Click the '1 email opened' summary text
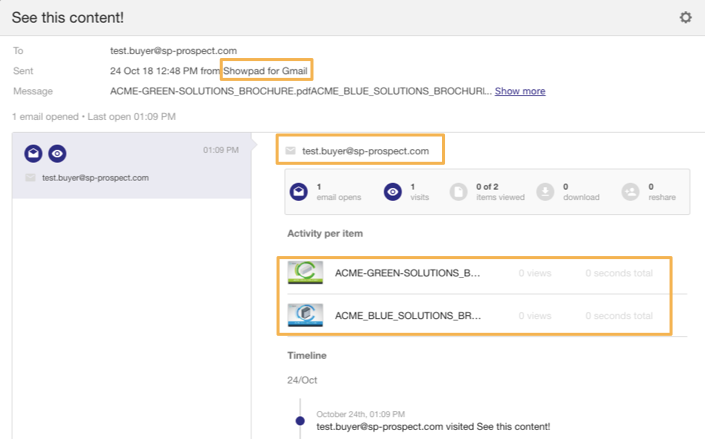The width and height of the screenshot is (705, 439). point(45,116)
